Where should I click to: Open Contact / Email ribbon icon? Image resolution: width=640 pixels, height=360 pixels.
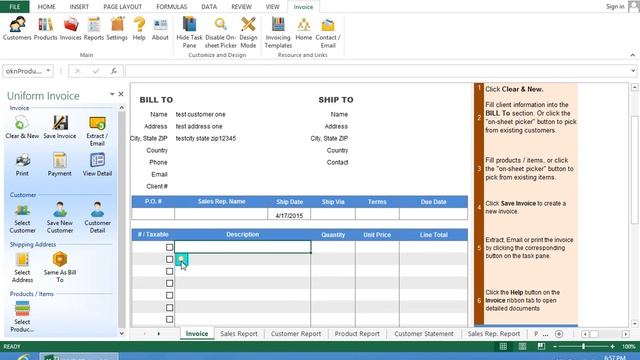tap(328, 33)
